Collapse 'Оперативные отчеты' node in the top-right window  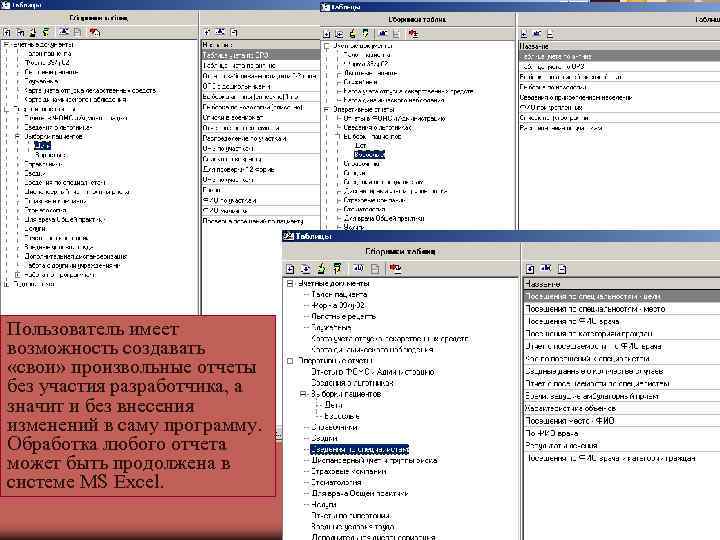[327, 109]
